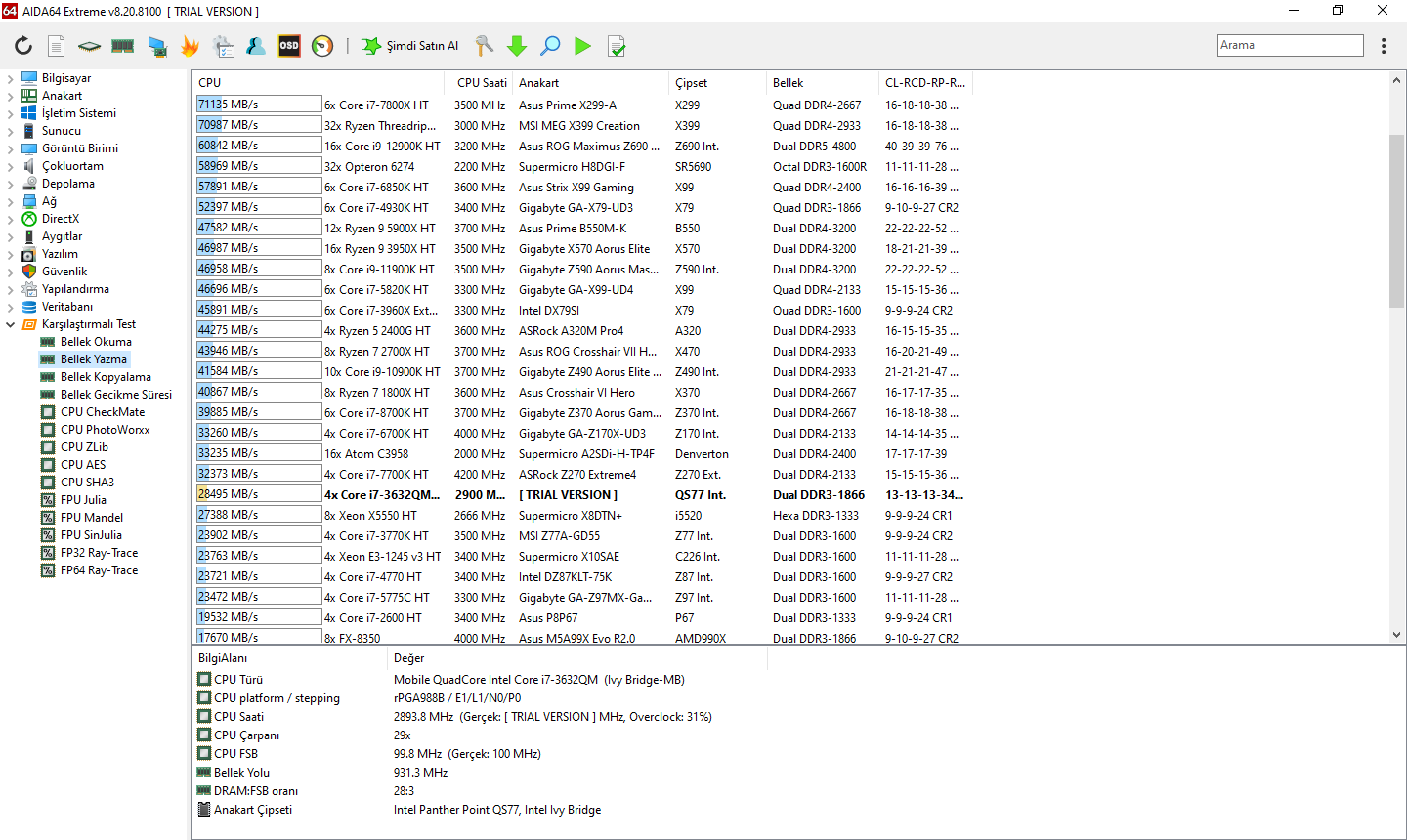Expand the Bilgisayar tree node

(10, 78)
